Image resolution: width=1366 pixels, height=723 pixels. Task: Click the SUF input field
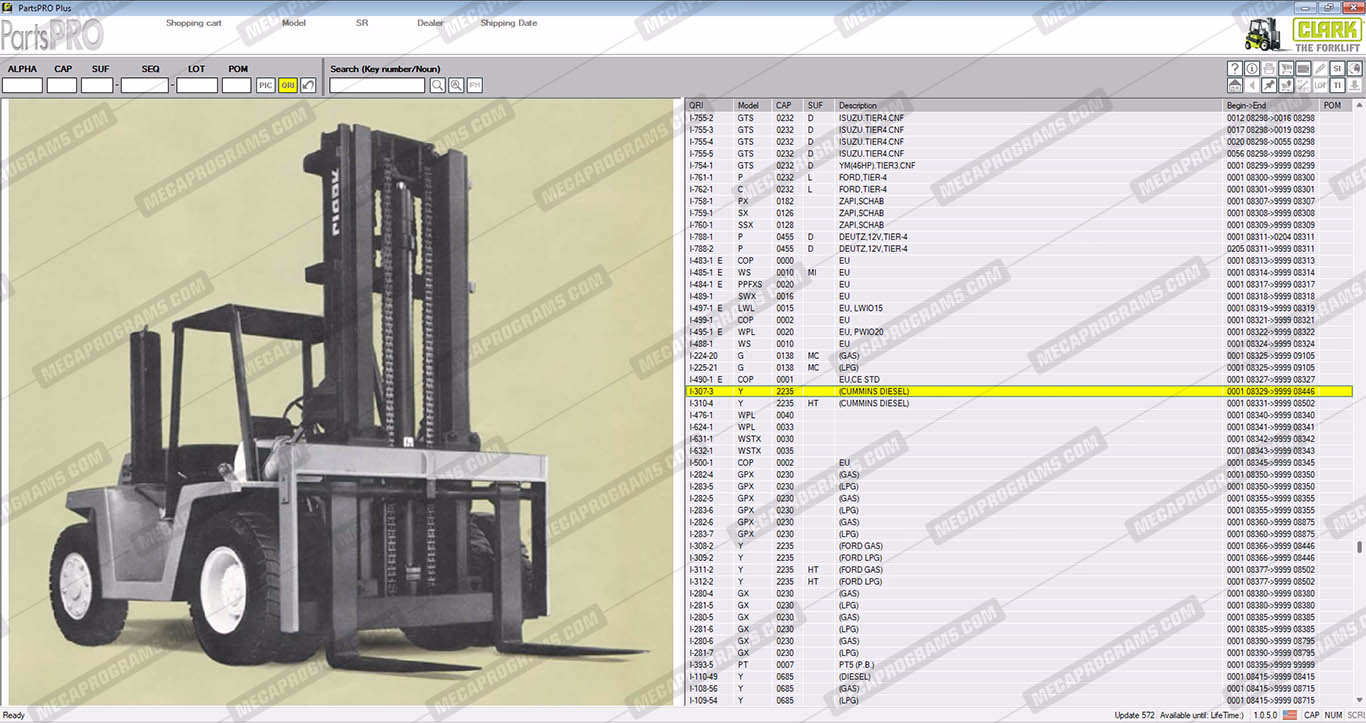coord(97,85)
